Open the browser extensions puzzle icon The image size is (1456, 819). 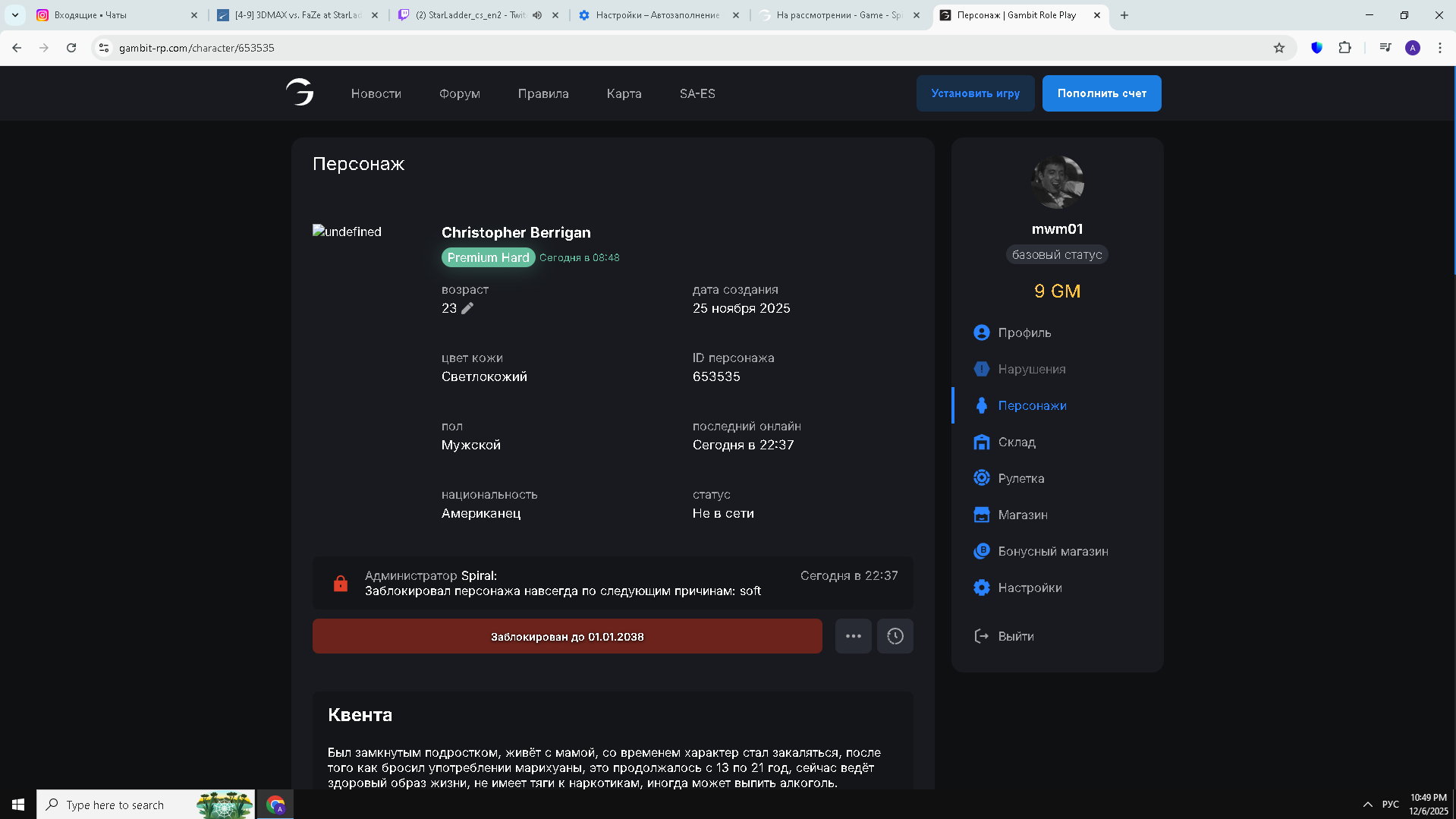1344,48
